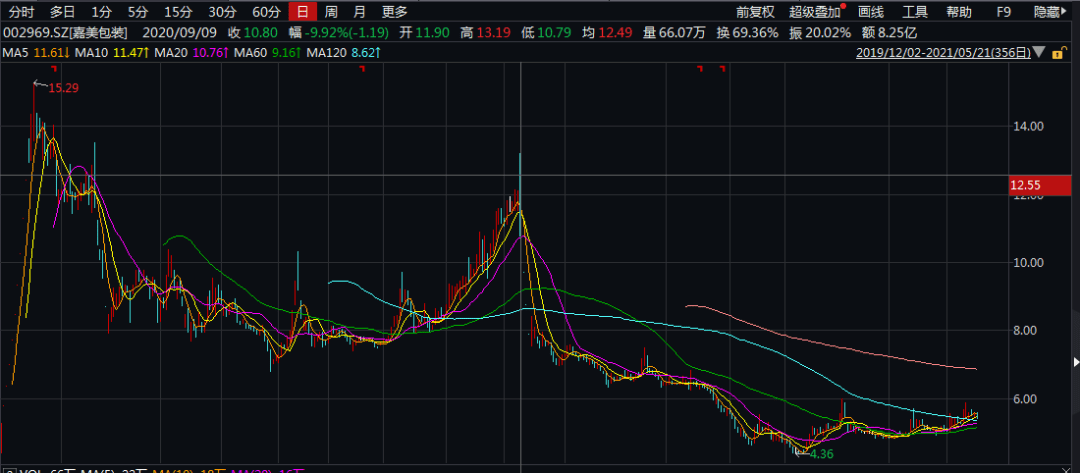
Task: Toggle 前复权 price adjustment
Action: [x=755, y=12]
